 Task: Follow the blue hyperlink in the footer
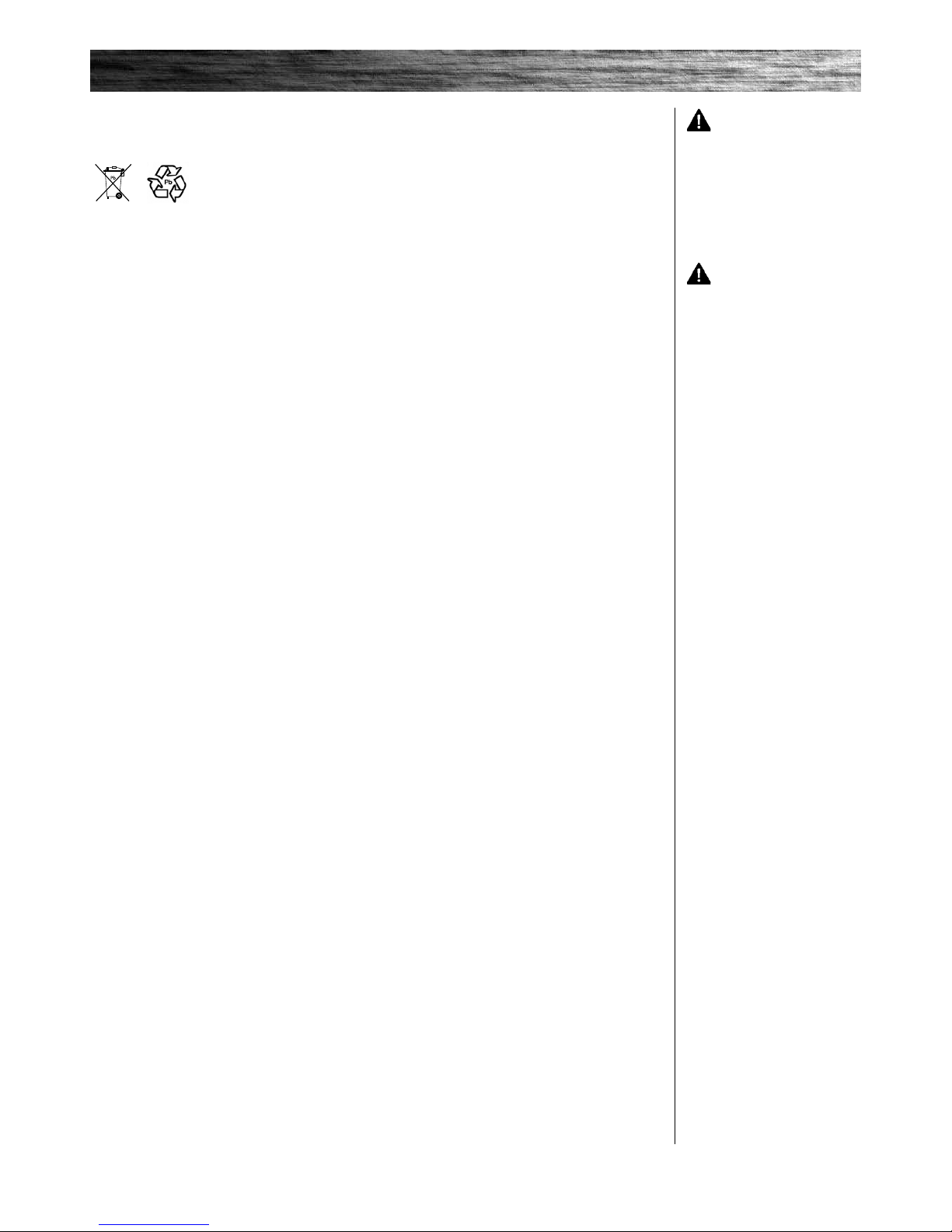coord(155,1224)
